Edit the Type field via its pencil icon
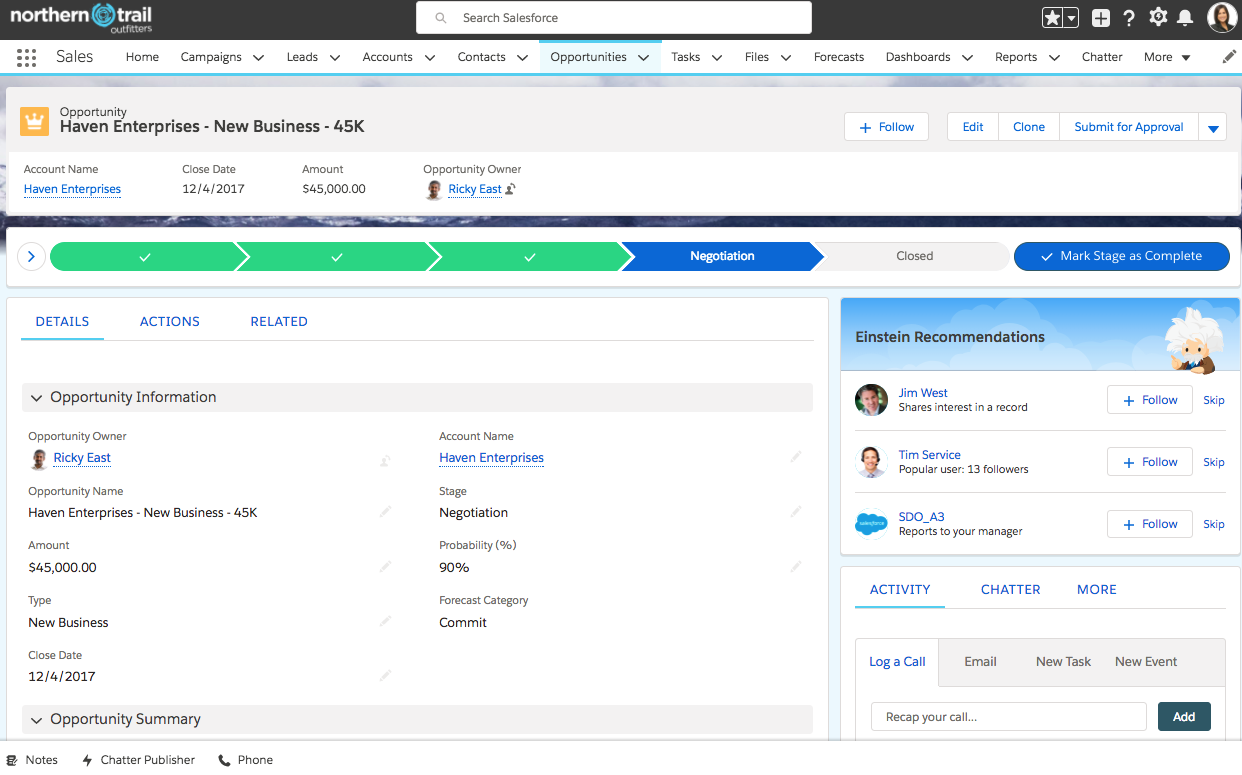Viewport: 1242px width, 775px height. point(385,622)
